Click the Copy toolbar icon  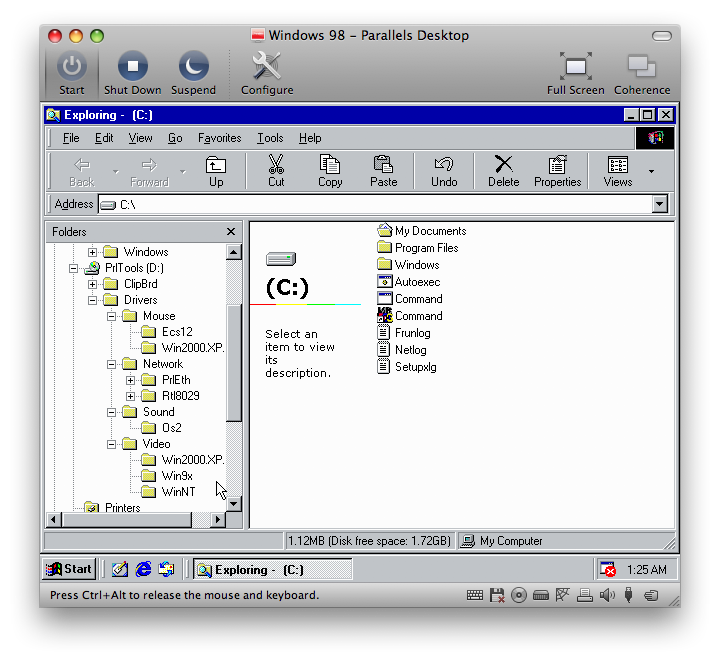[x=330, y=164]
